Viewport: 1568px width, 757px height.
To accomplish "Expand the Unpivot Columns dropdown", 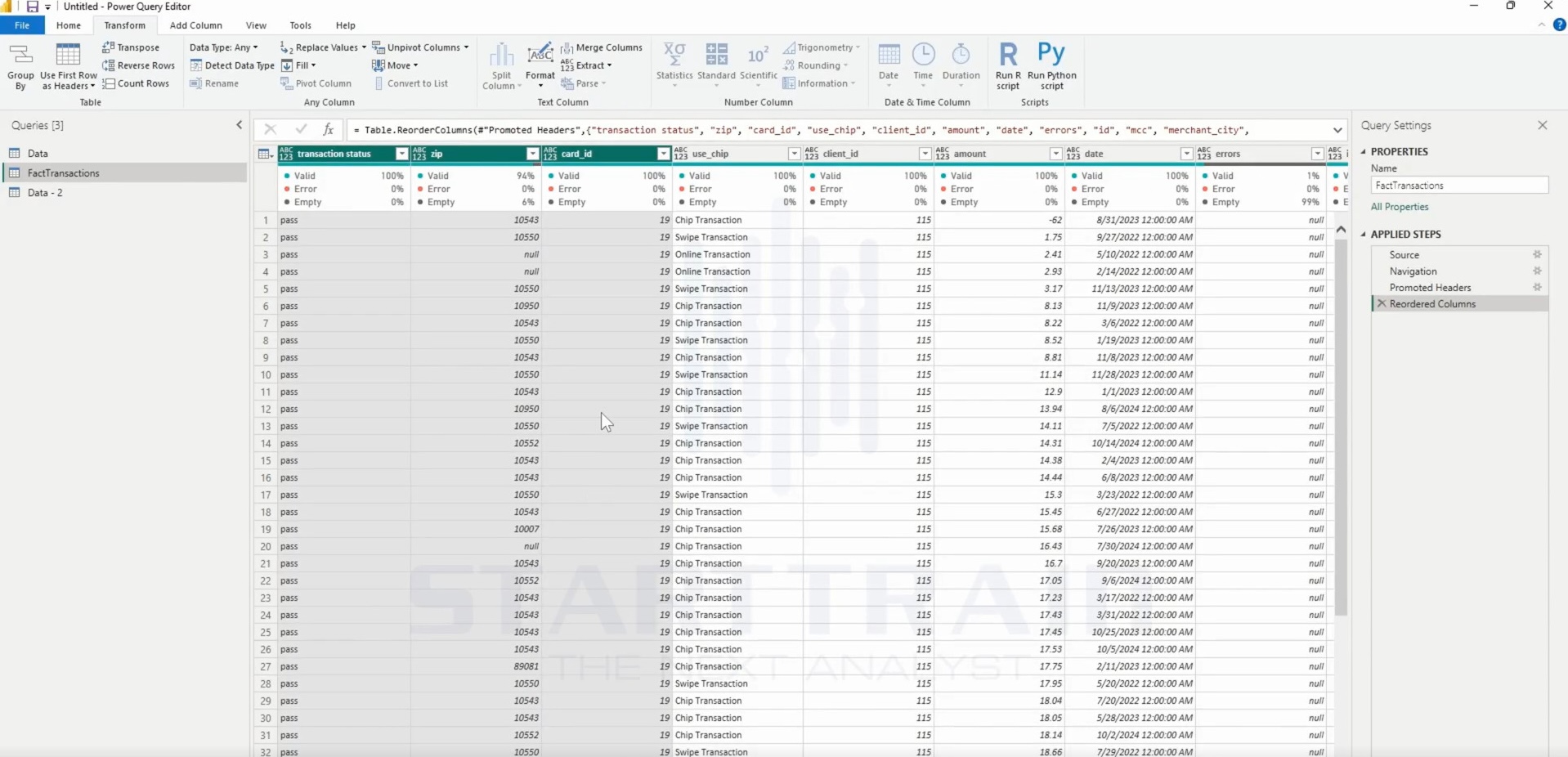I will click(466, 47).
